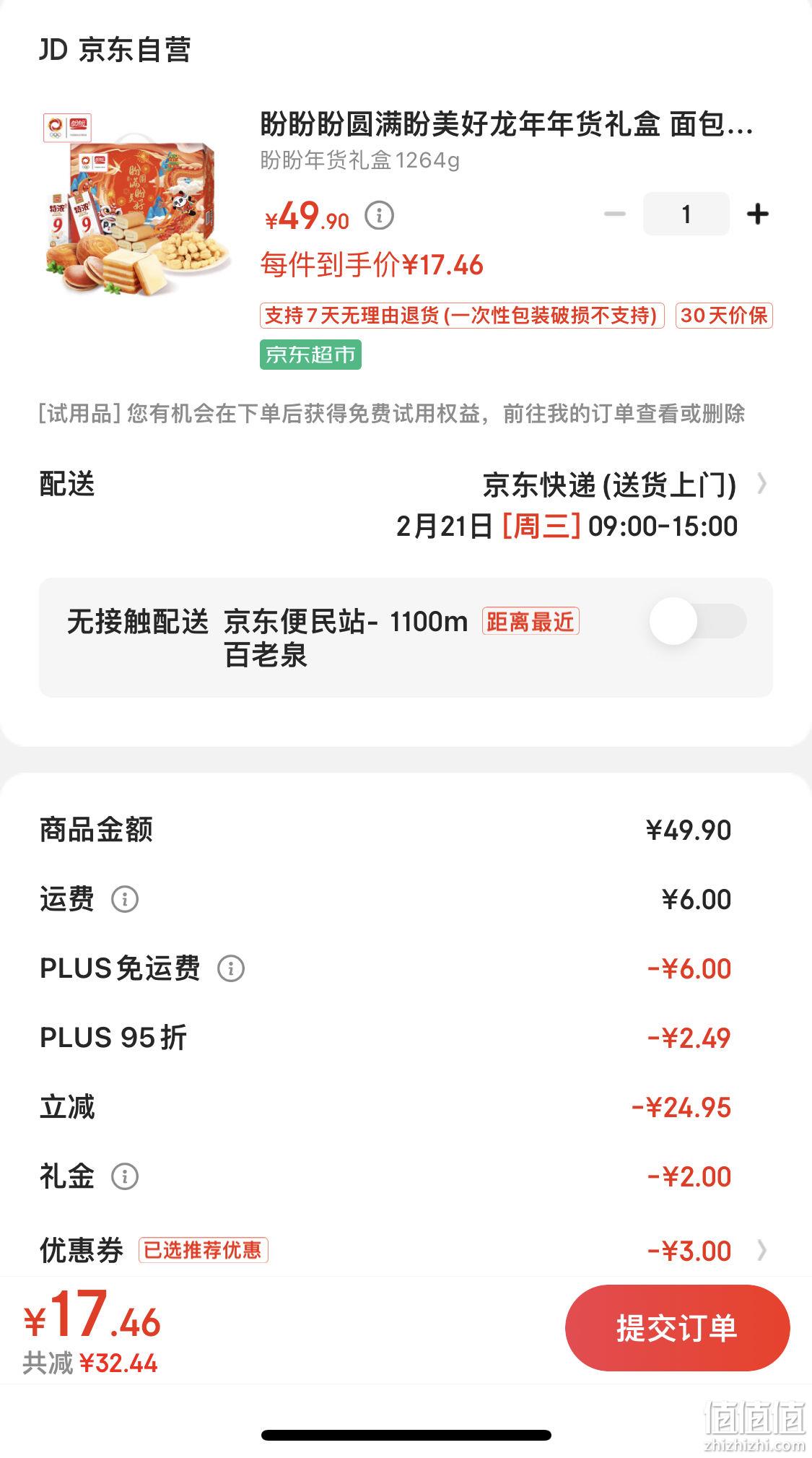The width and height of the screenshot is (812, 1458).
Task: Tap the 京东超市 green tag
Action: (310, 355)
